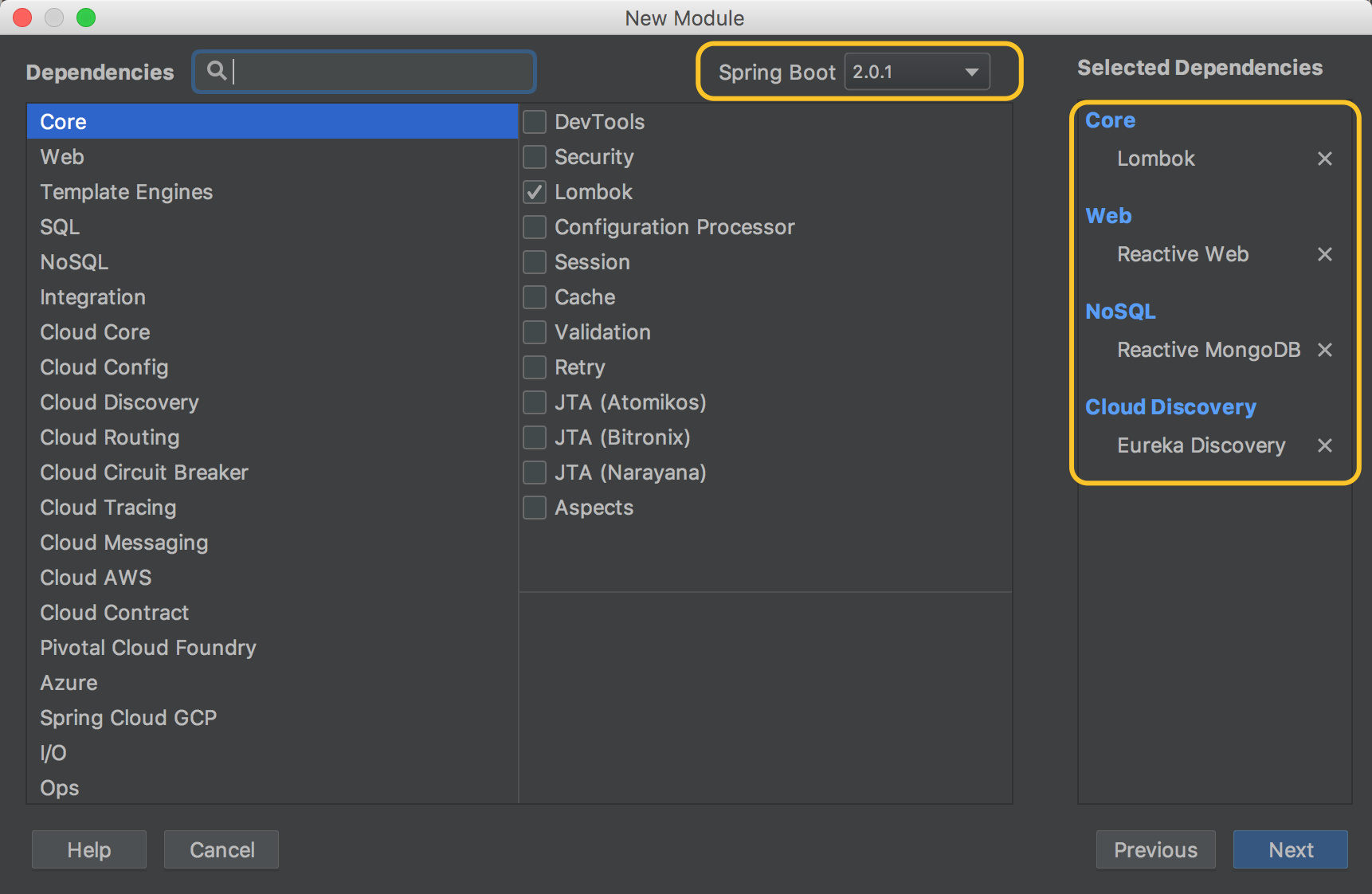The height and width of the screenshot is (894, 1372).
Task: Remove Reactive MongoDB from selected dependencies
Action: 1324,350
